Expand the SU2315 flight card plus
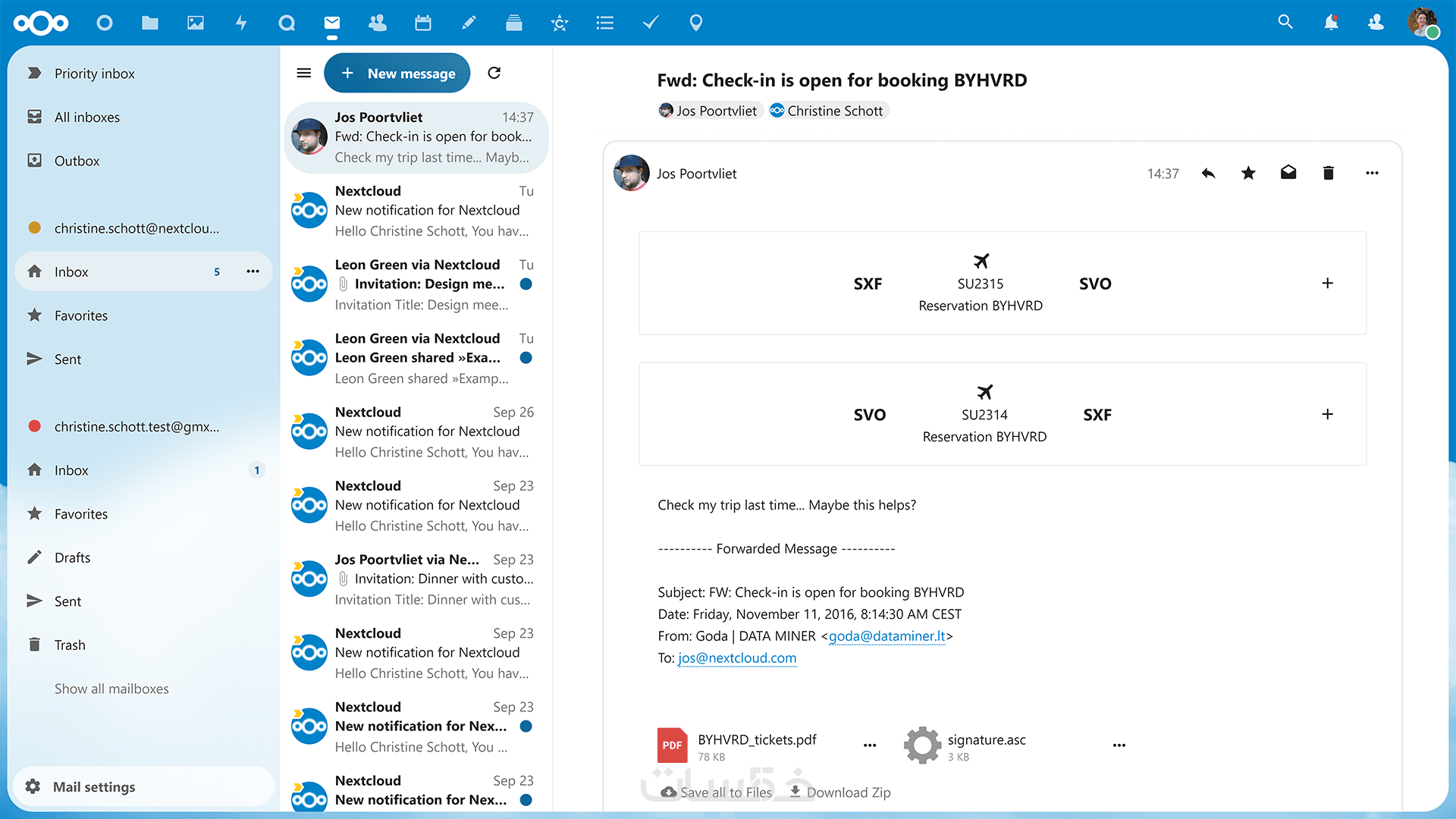Image resolution: width=1456 pixels, height=819 pixels. tap(1327, 284)
